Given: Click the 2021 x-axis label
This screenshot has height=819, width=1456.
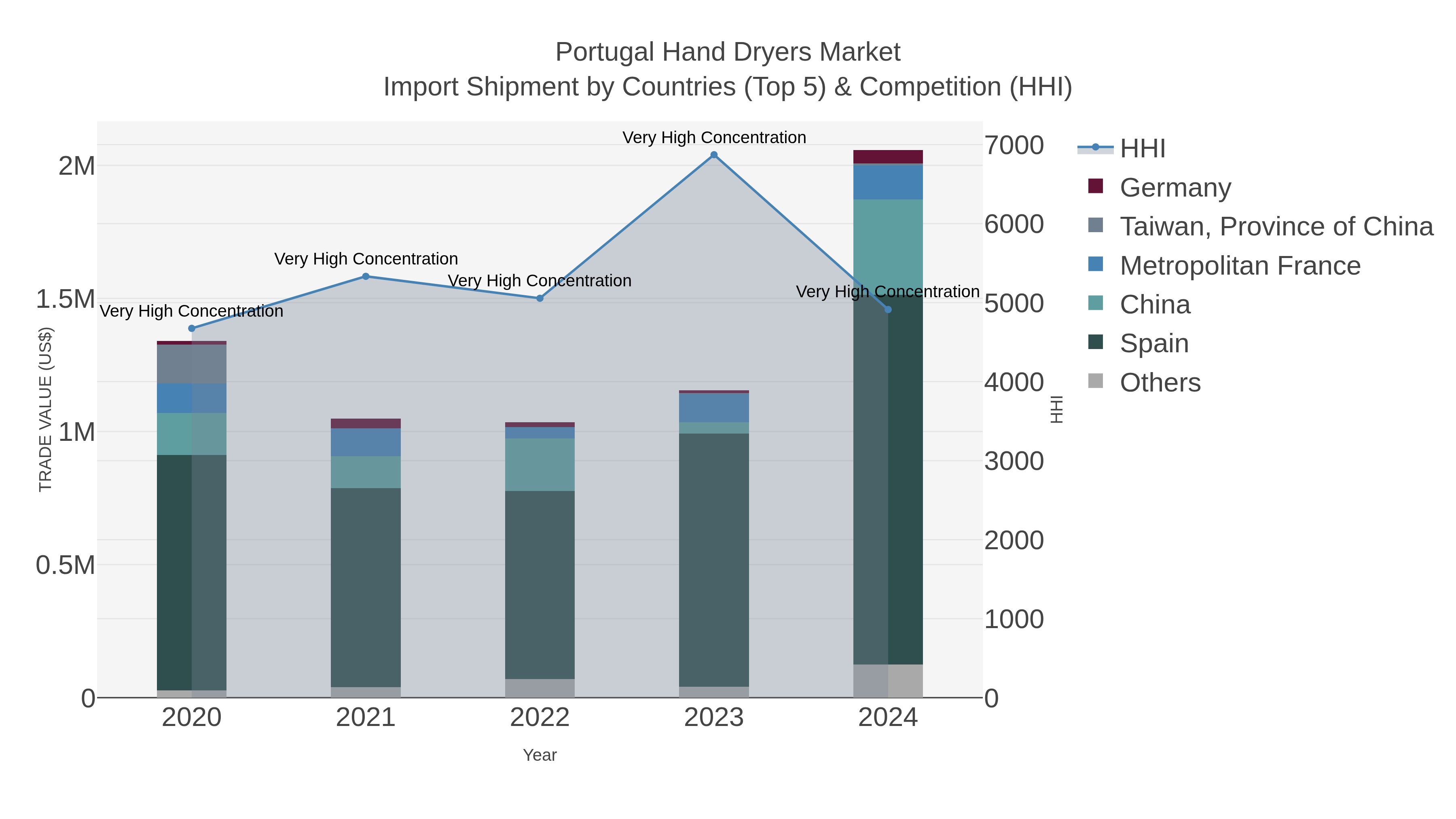Looking at the screenshot, I should coord(366,718).
